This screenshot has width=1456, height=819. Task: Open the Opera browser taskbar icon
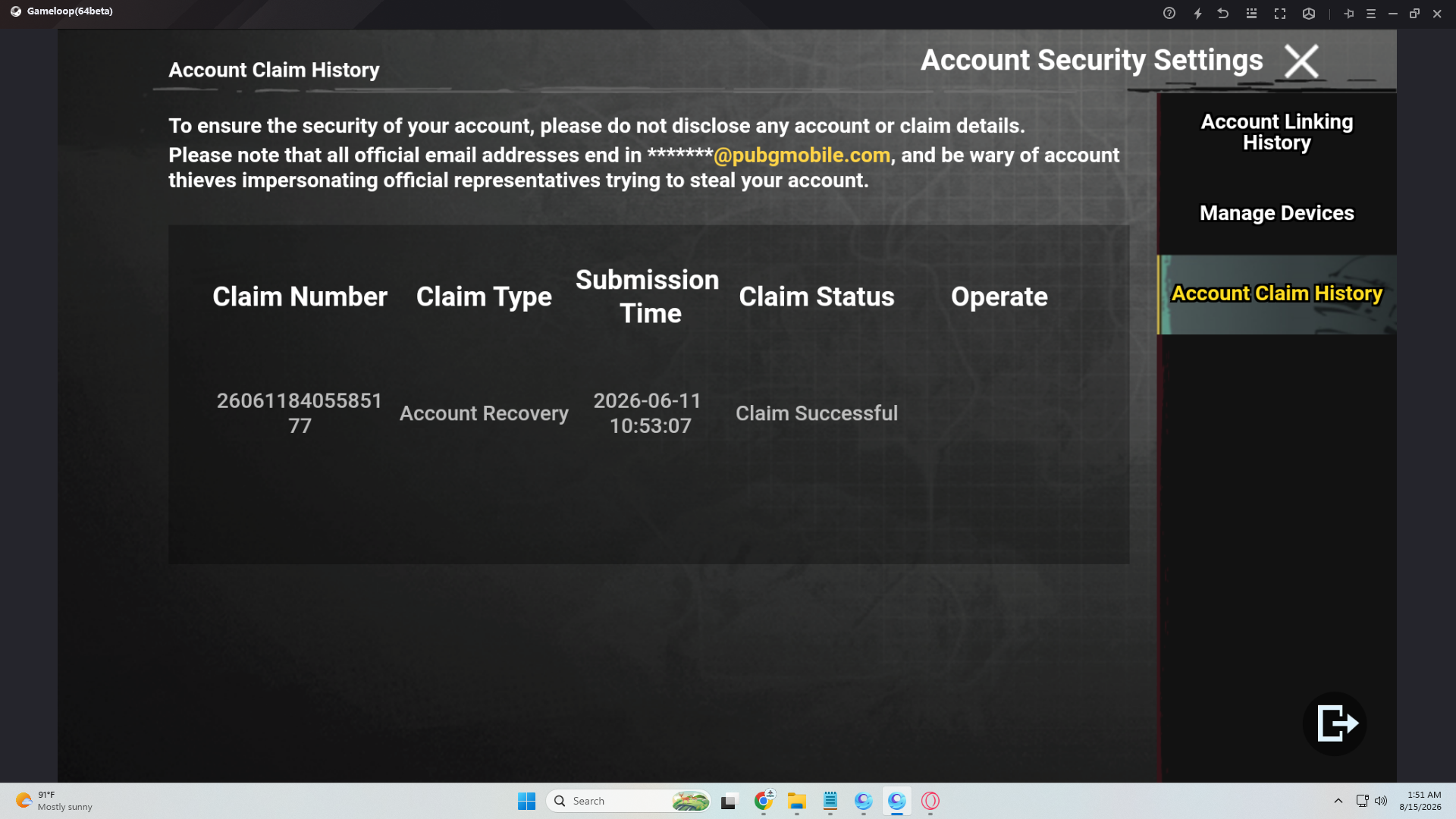[x=930, y=801]
